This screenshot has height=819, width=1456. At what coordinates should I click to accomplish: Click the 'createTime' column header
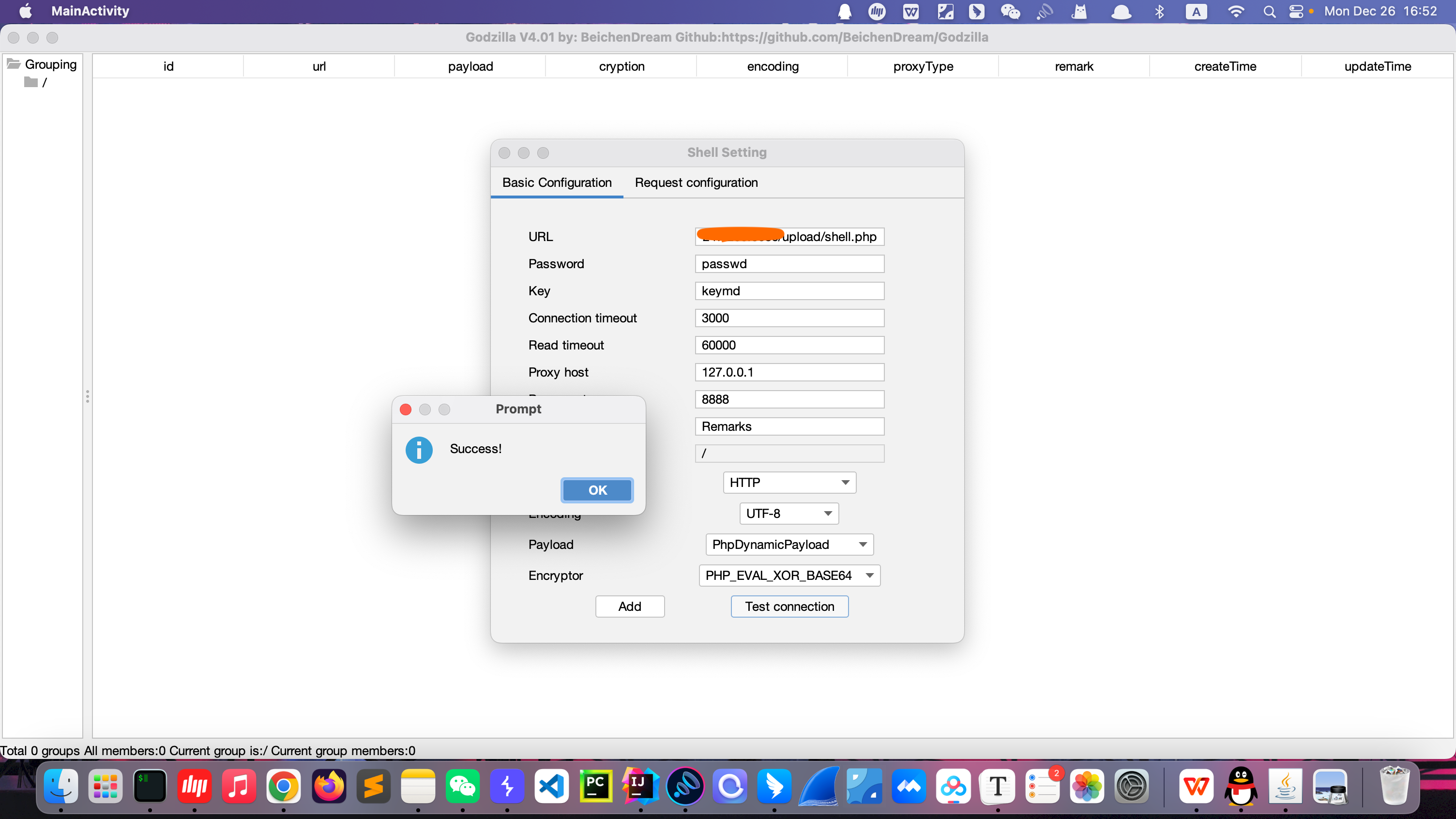[x=1226, y=66]
